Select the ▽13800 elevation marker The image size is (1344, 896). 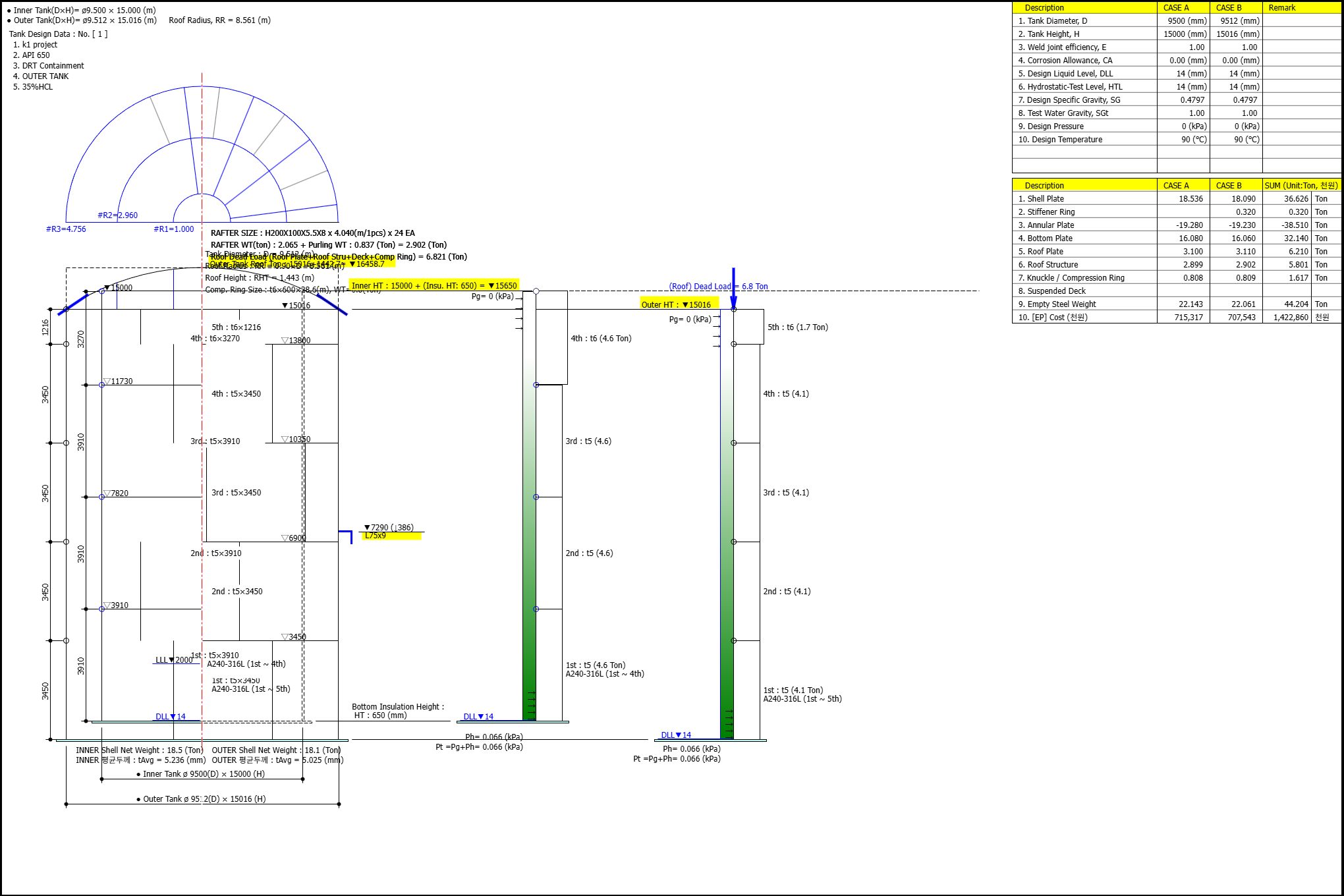point(296,341)
